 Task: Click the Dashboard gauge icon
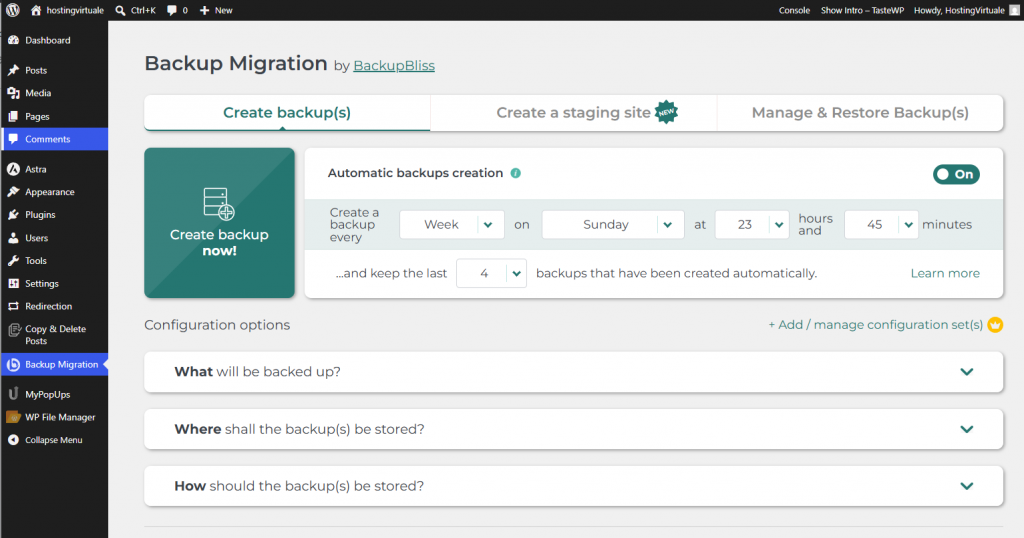14,40
